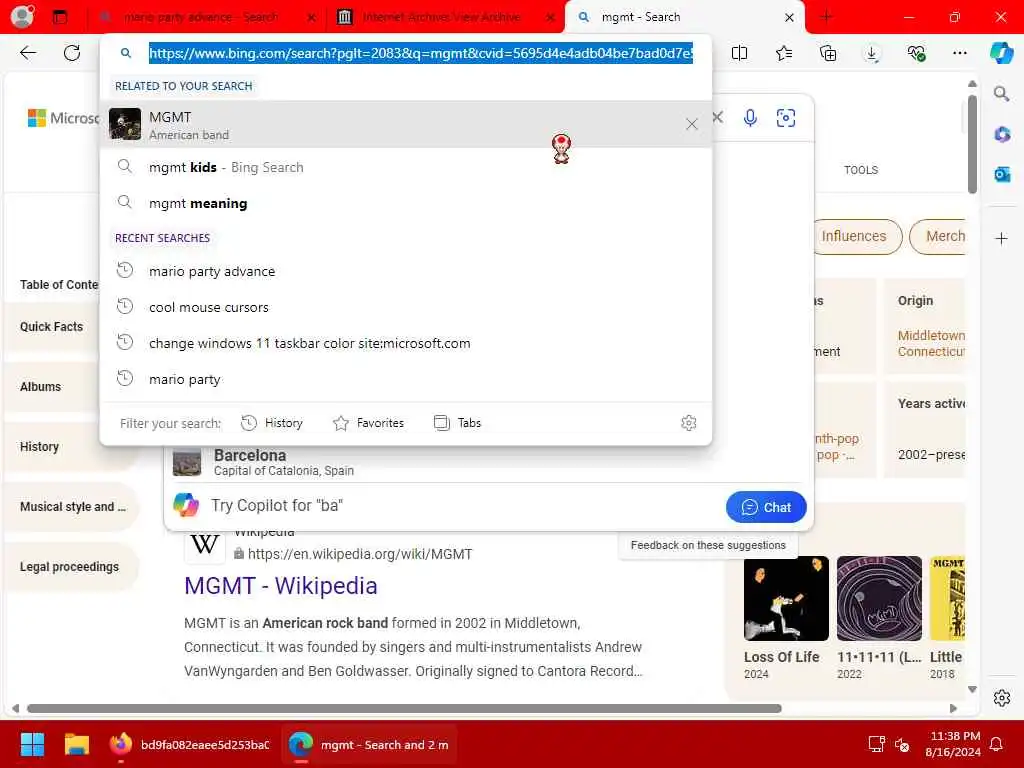
Task: Click Try Copilot for "ba" suggestion
Action: click(x=277, y=505)
